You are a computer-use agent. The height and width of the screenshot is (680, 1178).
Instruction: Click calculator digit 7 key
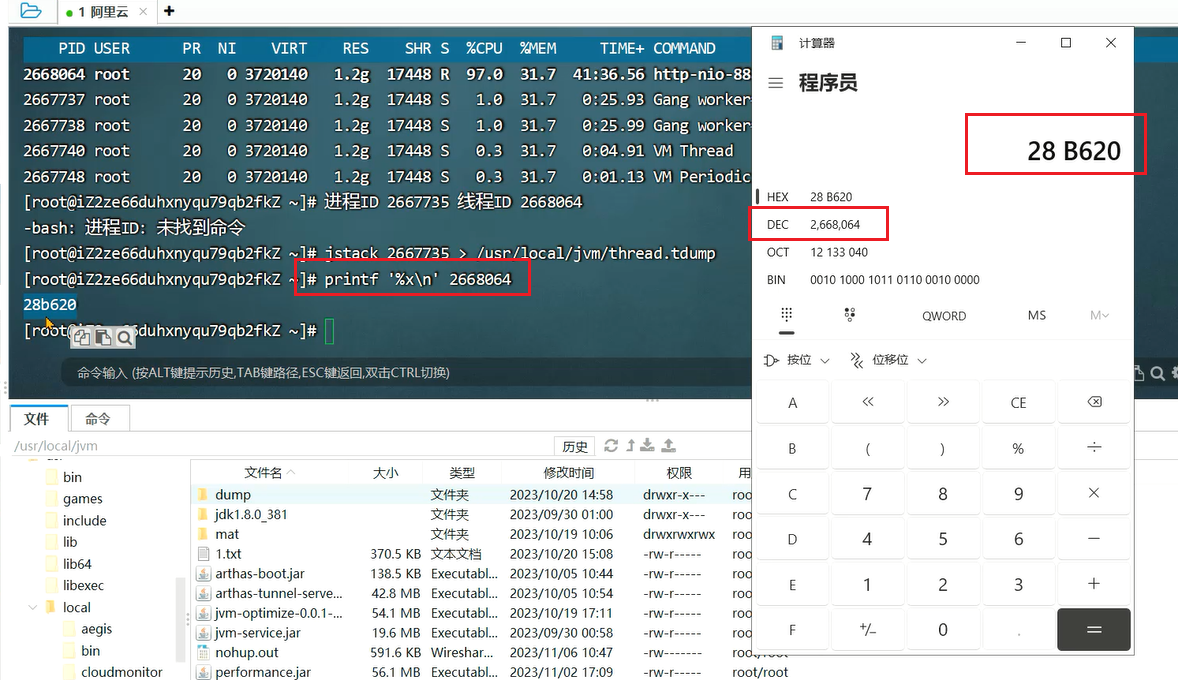pyautogui.click(x=868, y=494)
